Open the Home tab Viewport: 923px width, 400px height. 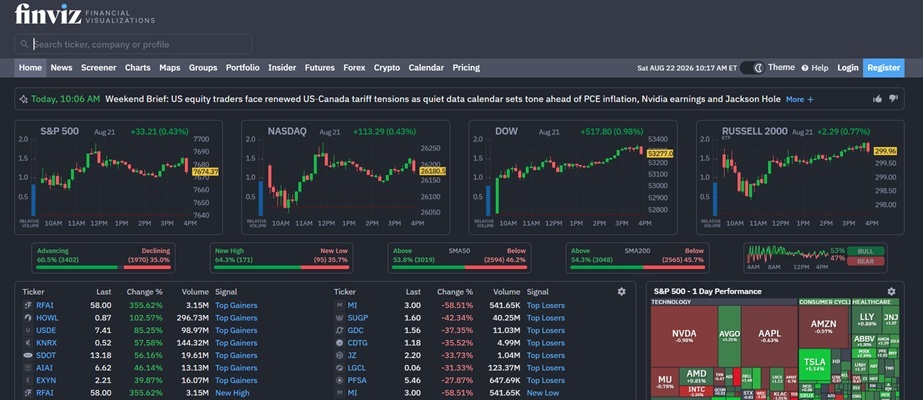coord(30,68)
